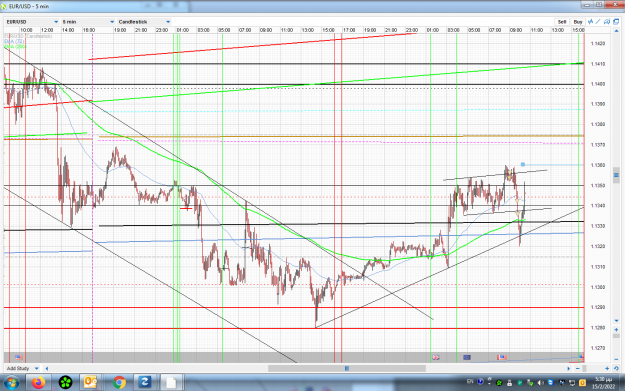This screenshot has width=625, height=391.
Task: Open Google Chrome from the taskbar
Action: [118, 383]
